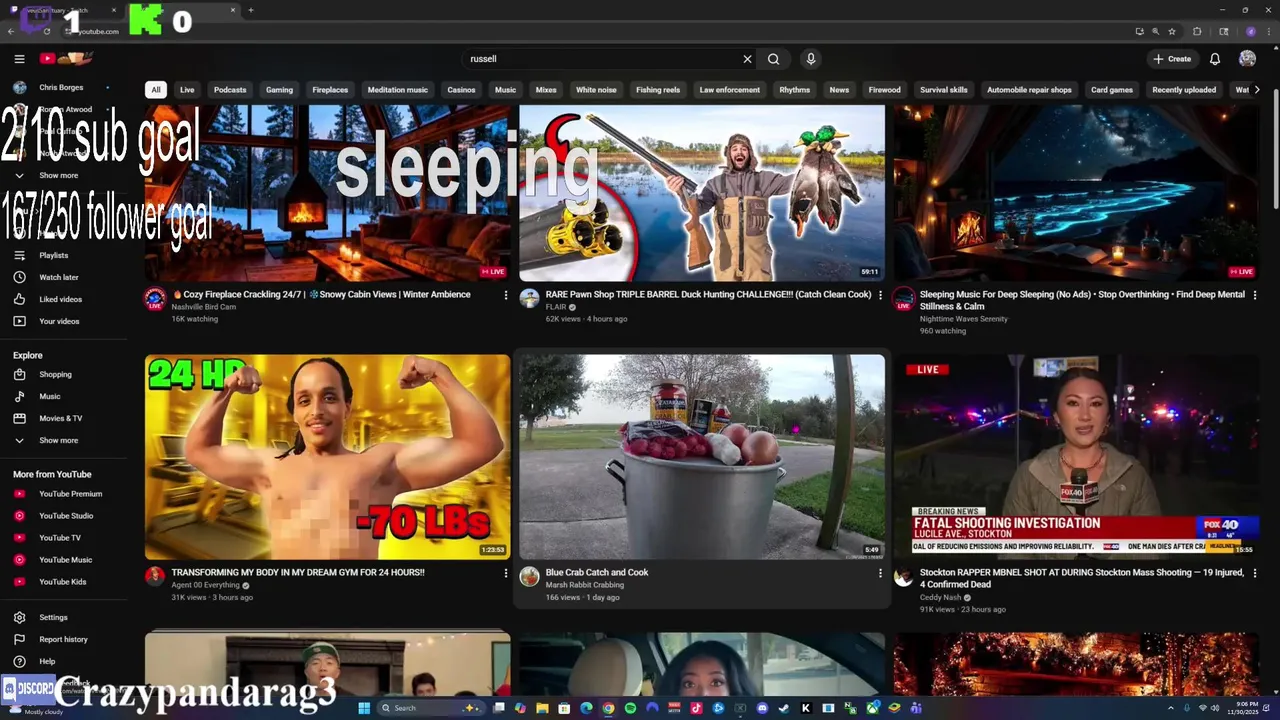Select the Podcasts filter chip

coord(230,90)
